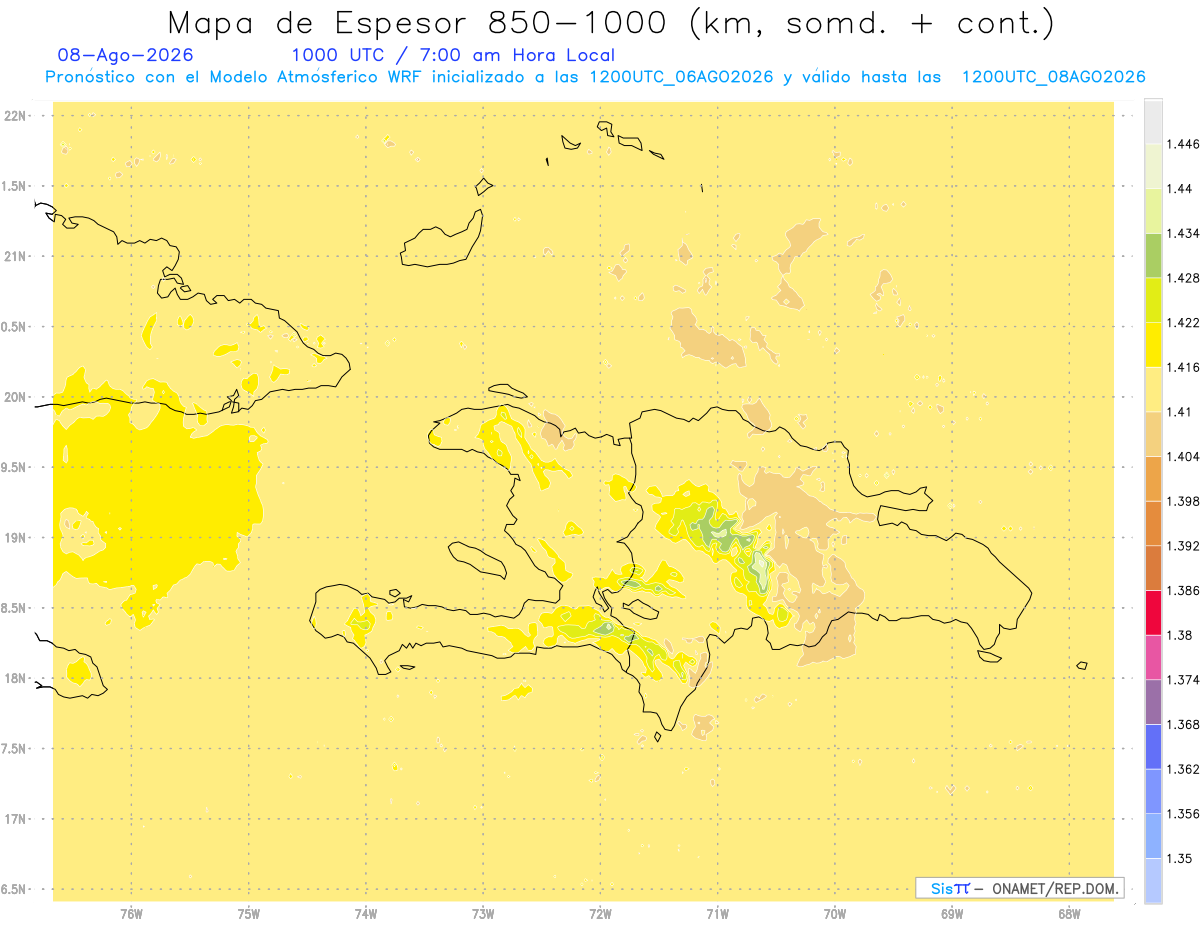Click the '22N' latitude label
Viewport: 1200px width, 927px height.
[x=16, y=116]
